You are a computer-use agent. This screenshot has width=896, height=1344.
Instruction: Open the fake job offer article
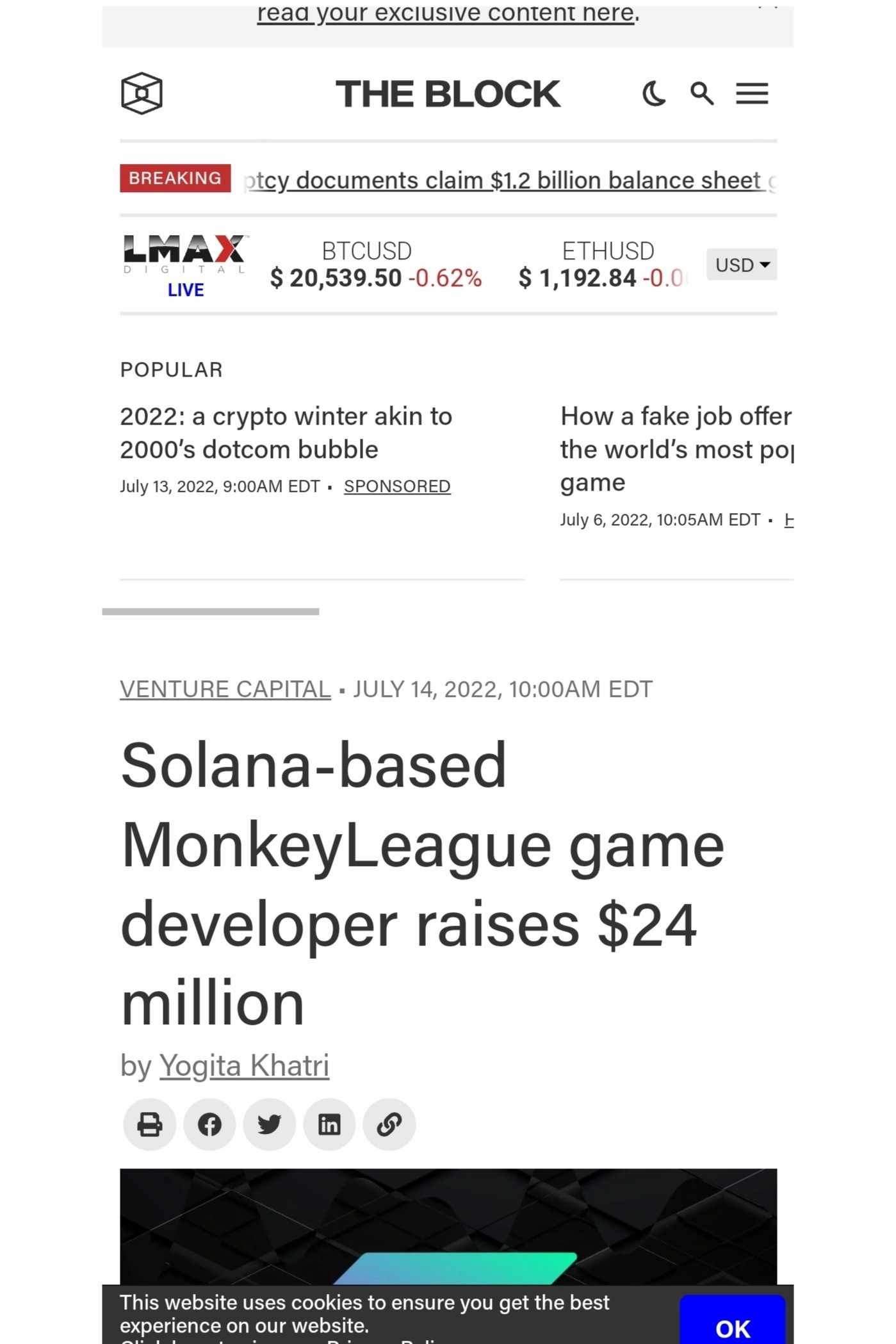(676, 449)
